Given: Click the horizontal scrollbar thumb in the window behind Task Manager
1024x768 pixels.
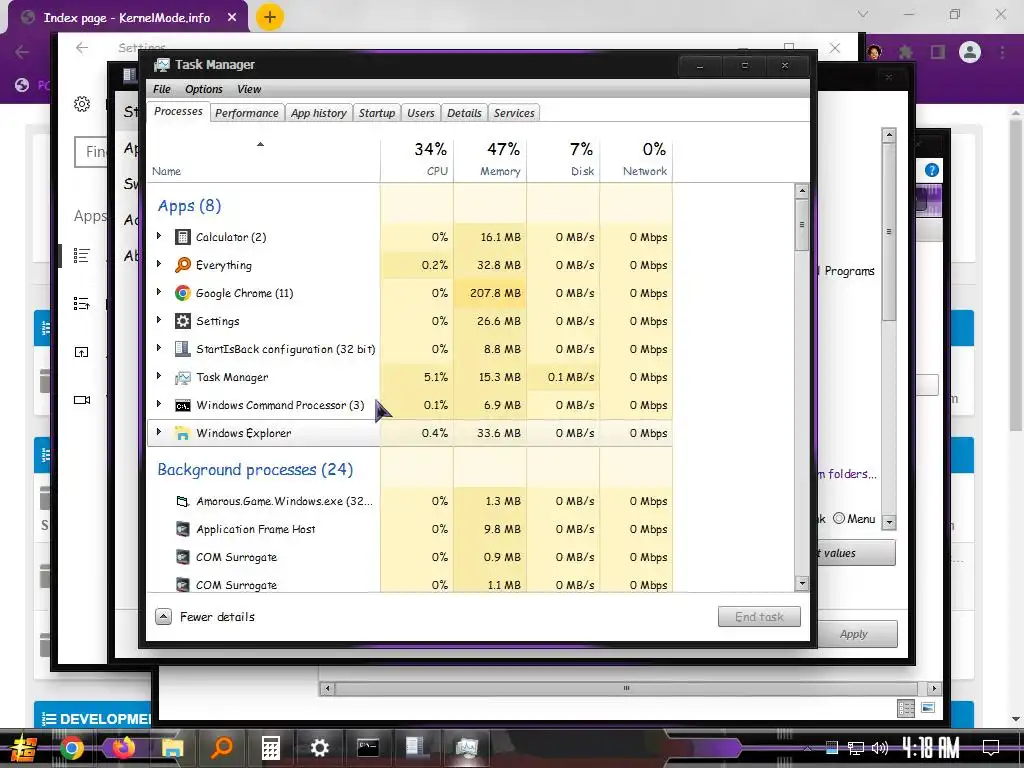Looking at the screenshot, I should pos(626,688).
